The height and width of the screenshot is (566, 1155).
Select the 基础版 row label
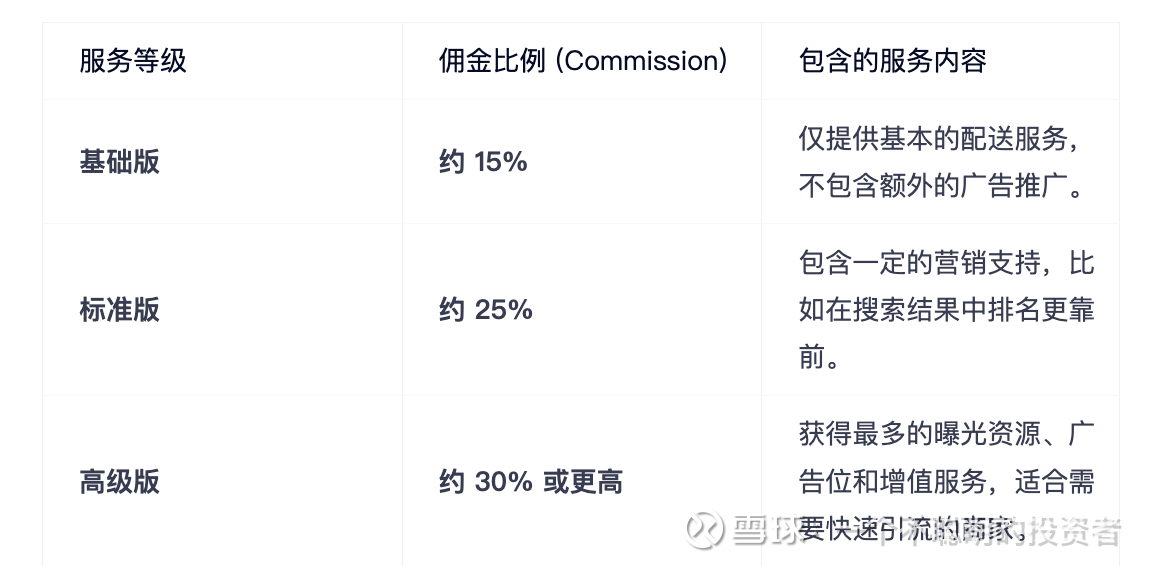[x=119, y=162]
